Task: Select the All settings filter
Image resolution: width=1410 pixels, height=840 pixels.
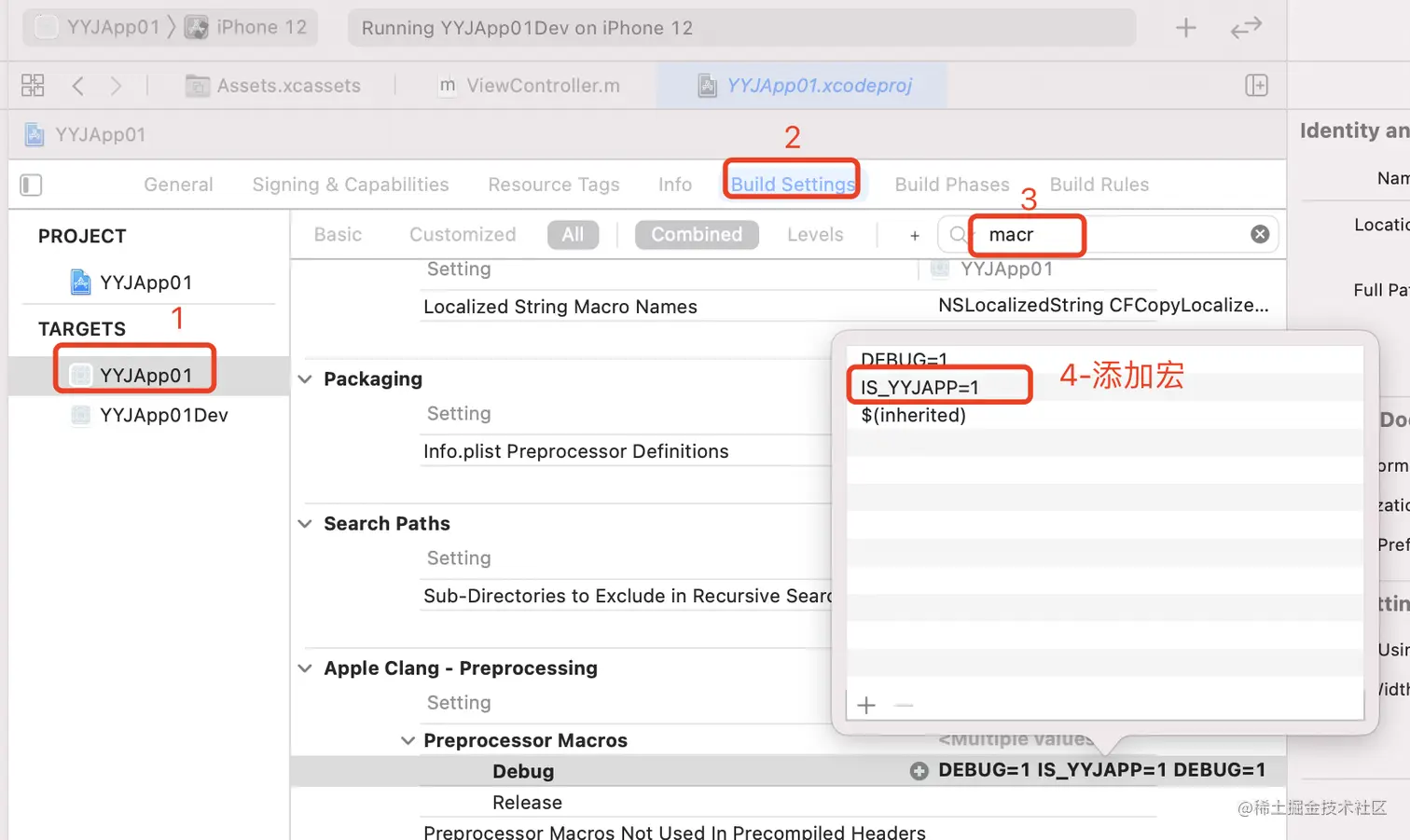Action: [573, 235]
